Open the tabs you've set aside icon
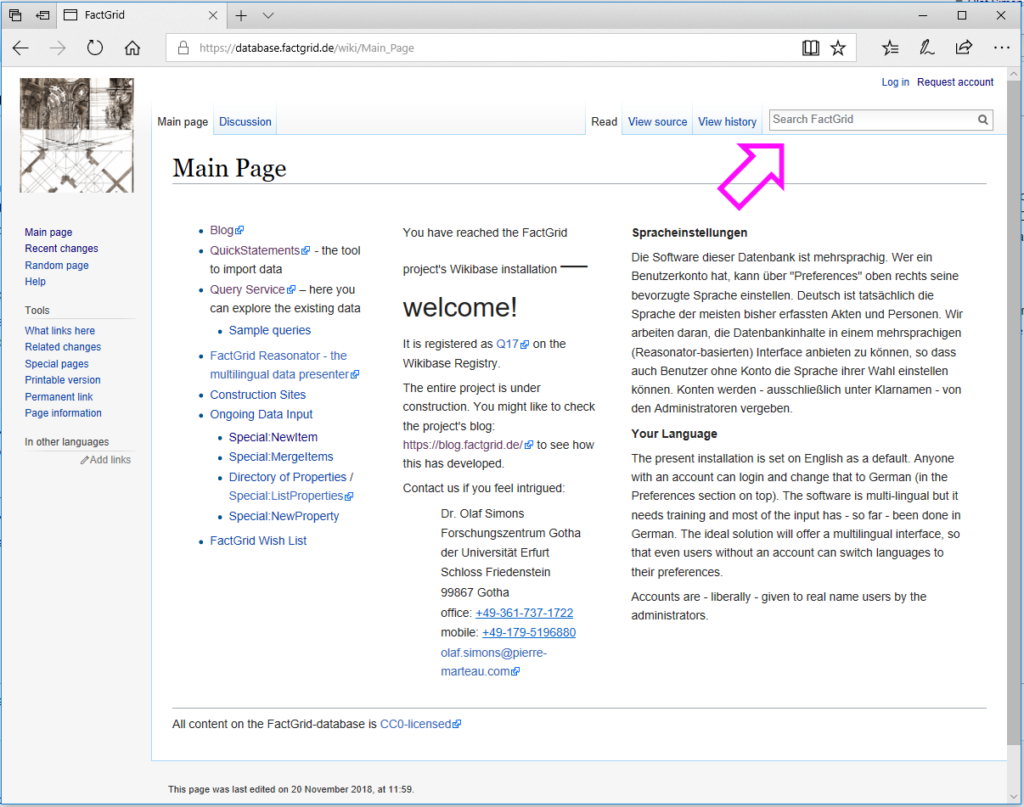 tap(15, 15)
